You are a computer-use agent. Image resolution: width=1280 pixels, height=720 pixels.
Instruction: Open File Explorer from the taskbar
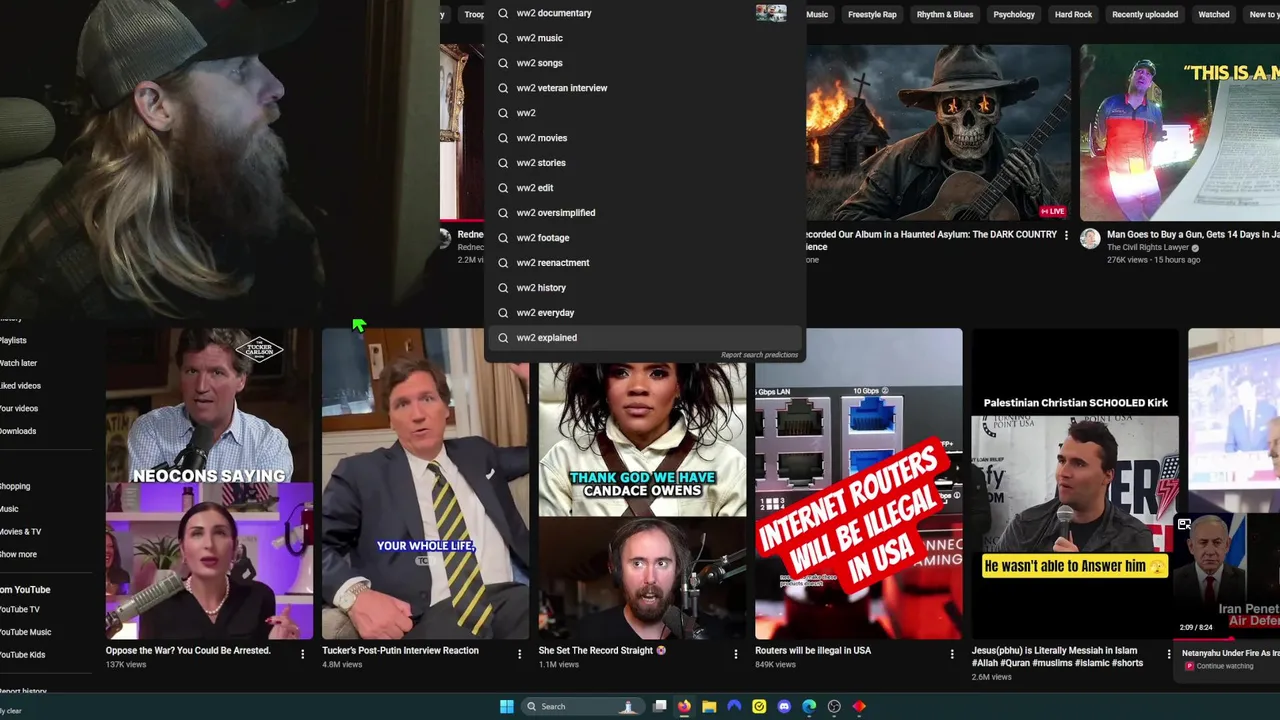coord(709,706)
